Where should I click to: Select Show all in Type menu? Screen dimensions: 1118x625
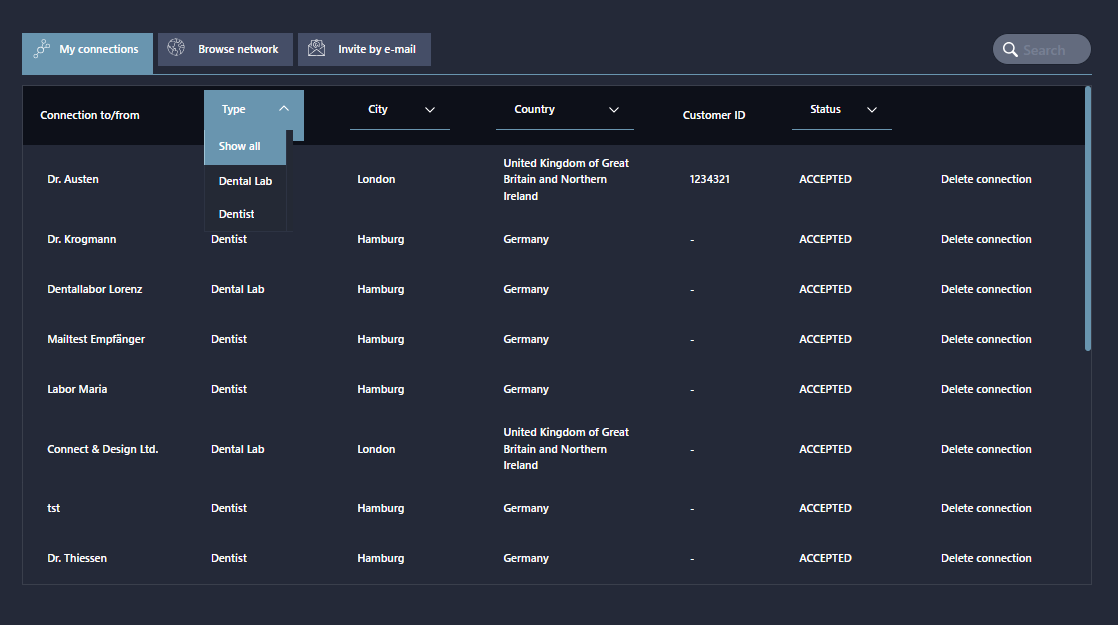click(x=240, y=146)
